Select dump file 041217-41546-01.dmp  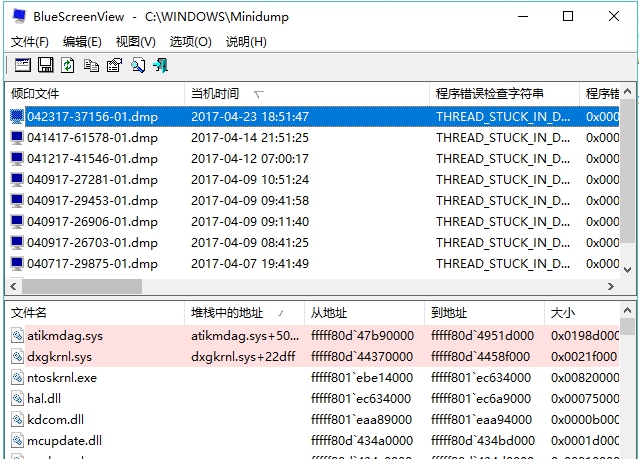coord(92,158)
